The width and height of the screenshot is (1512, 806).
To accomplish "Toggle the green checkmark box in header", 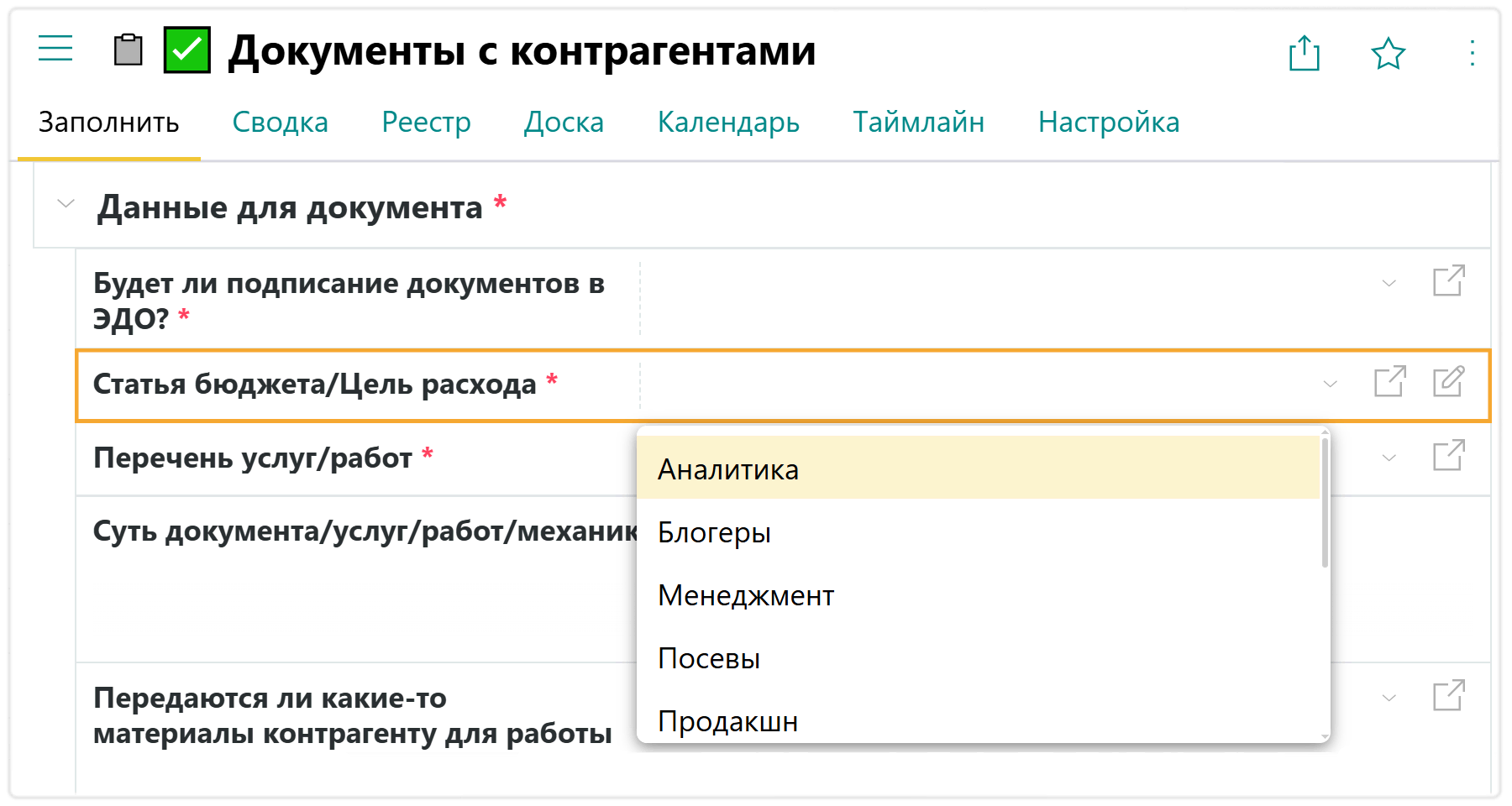I will point(186,50).
